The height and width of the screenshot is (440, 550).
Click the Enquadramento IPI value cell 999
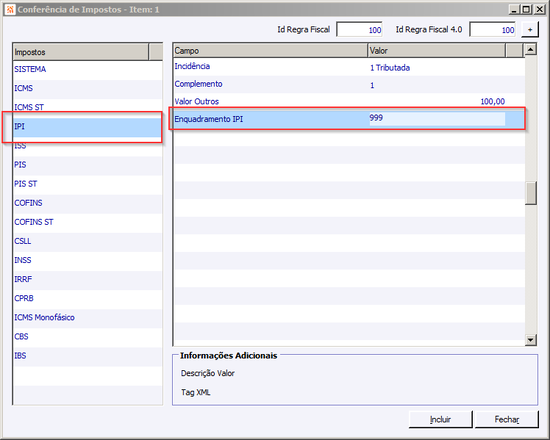pyautogui.click(x=437, y=119)
